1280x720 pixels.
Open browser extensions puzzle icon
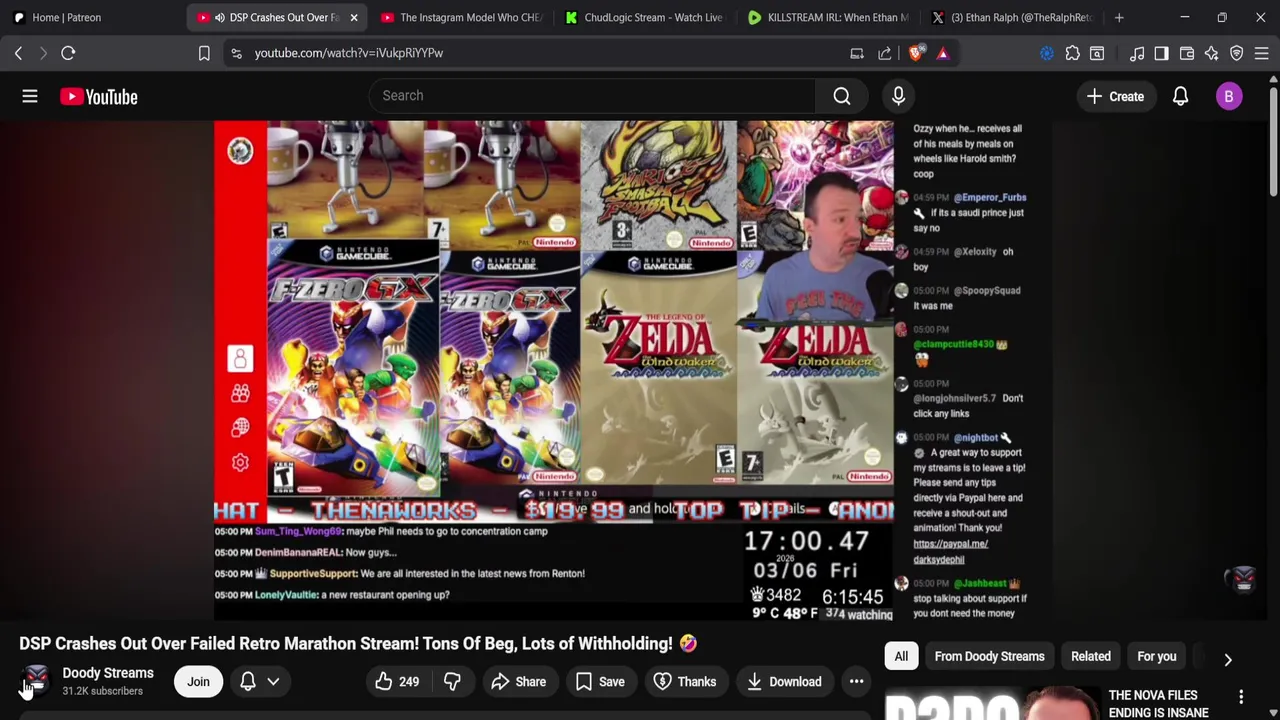1072,53
